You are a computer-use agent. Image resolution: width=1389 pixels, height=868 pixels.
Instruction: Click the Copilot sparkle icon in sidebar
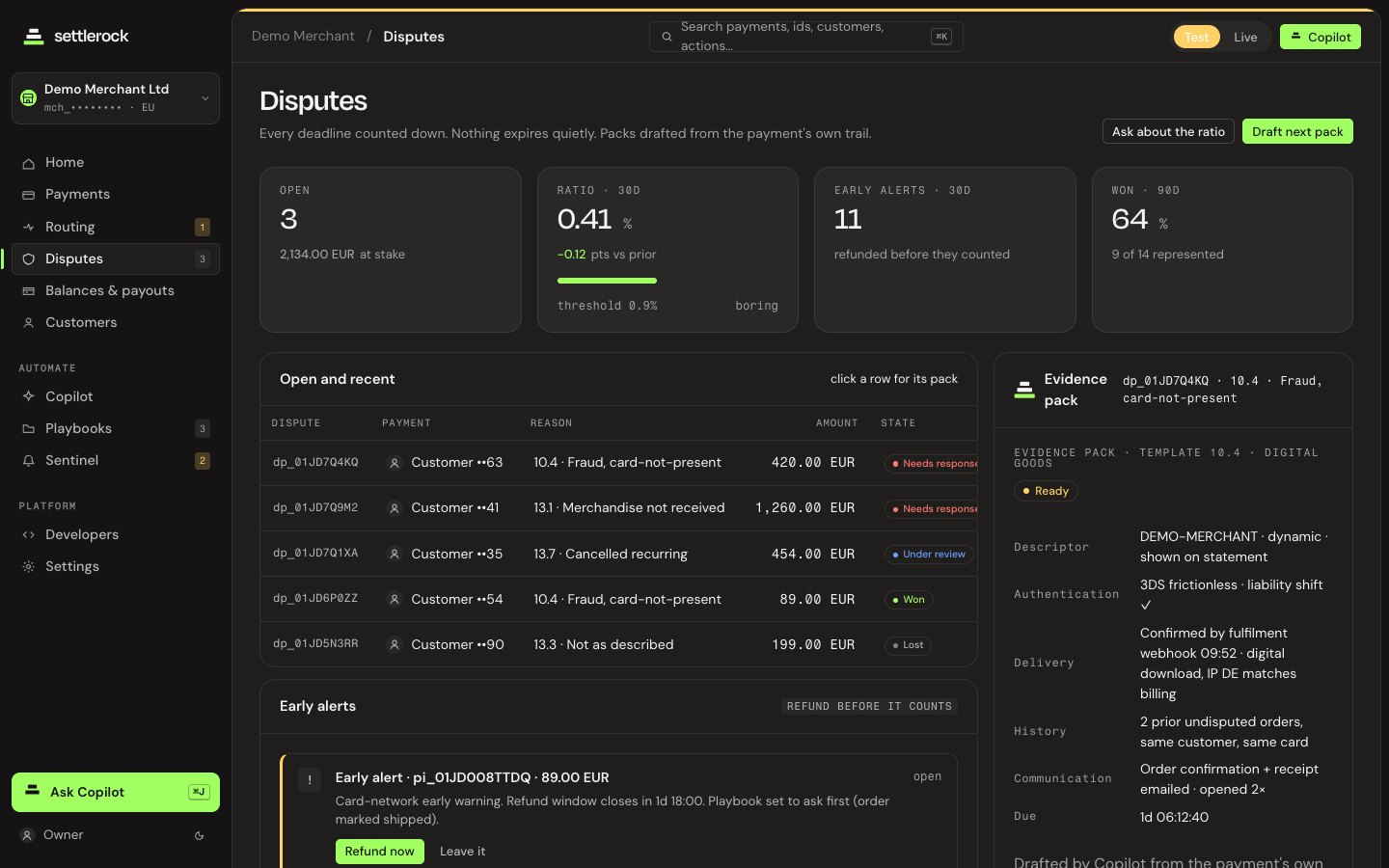click(29, 396)
